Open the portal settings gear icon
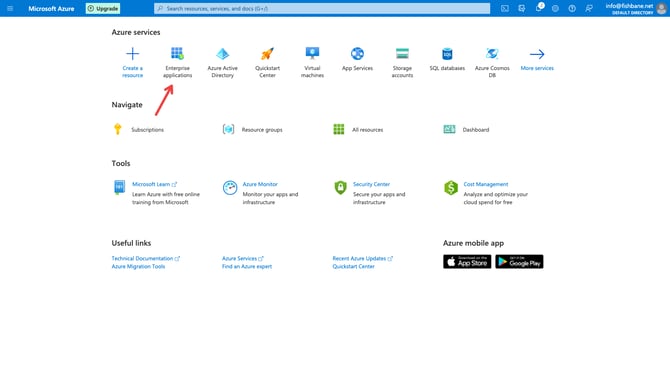Viewport: 670px width, 371px height. [x=555, y=9]
